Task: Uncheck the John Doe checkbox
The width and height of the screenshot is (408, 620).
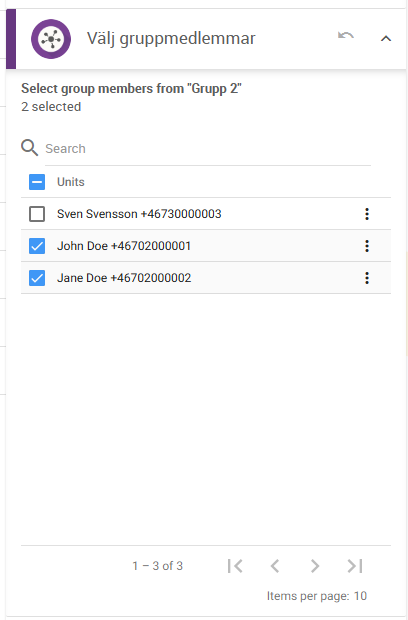Action: click(37, 246)
